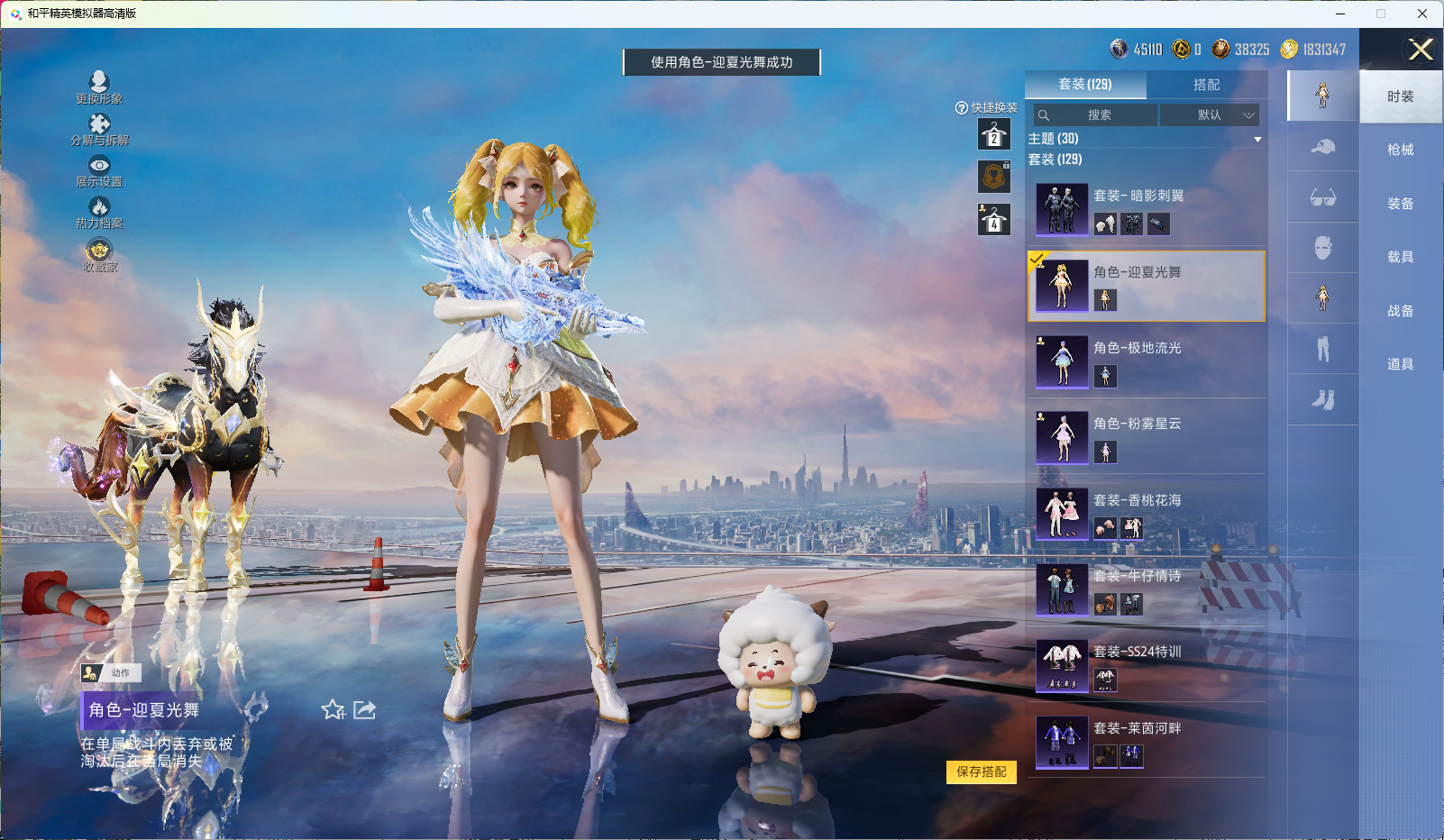Select the face mask category icon
This screenshot has width=1444, height=840.
pos(1322,248)
